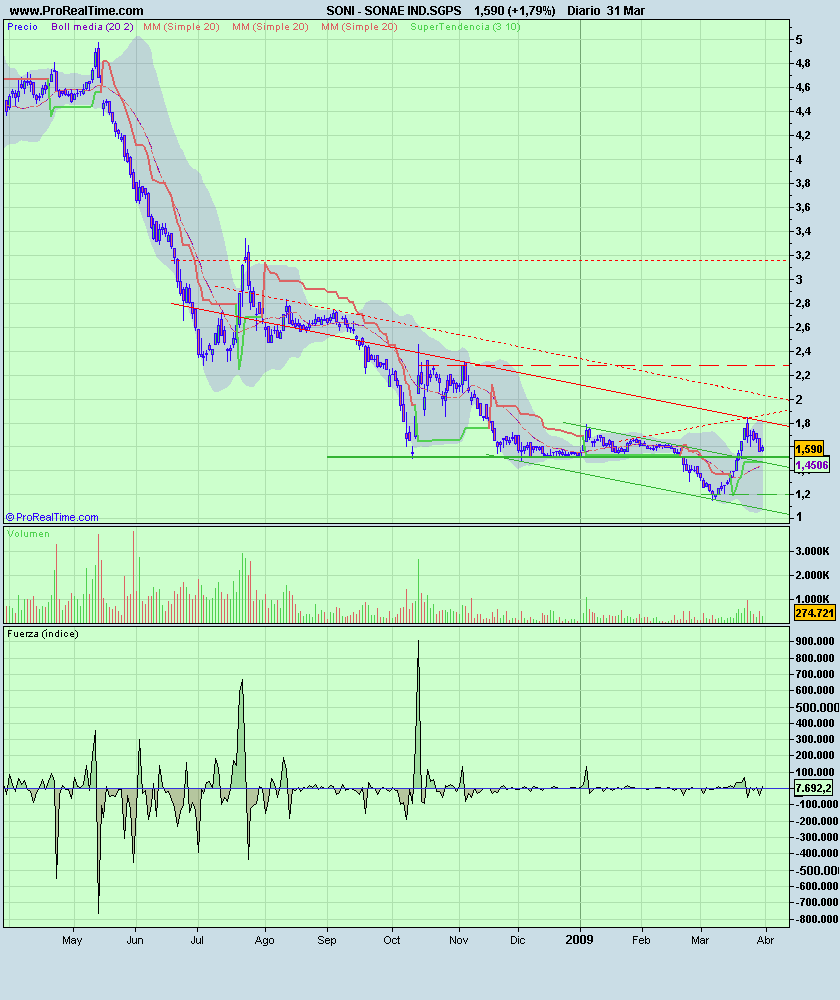Click the Mar label on time axis
Image resolution: width=840 pixels, height=1000 pixels.
pyautogui.click(x=700, y=940)
